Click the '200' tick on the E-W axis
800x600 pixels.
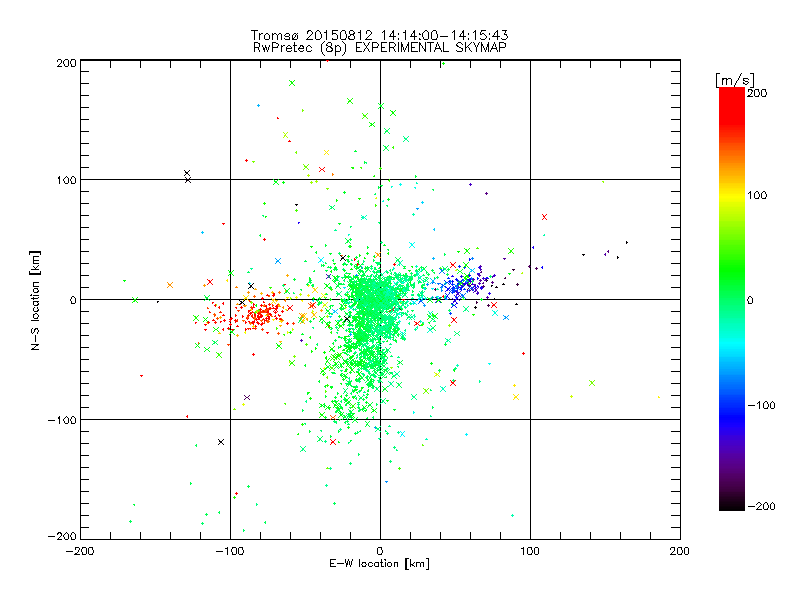click(x=680, y=551)
